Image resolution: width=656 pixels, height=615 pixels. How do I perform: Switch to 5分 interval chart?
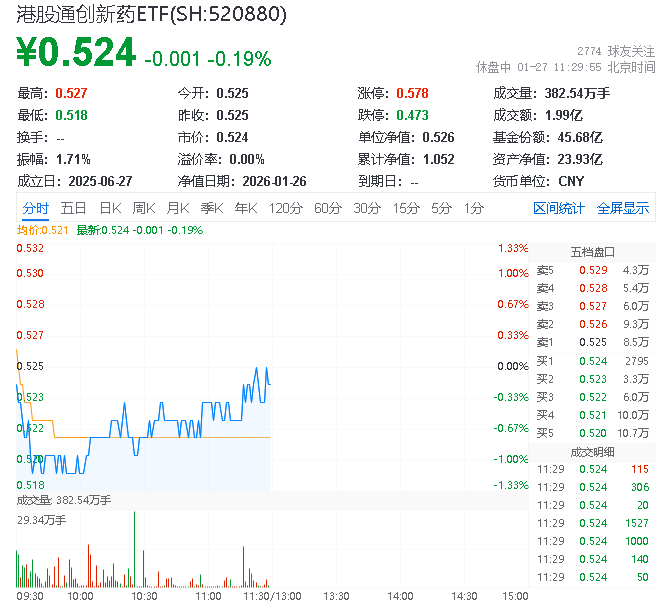[441, 208]
